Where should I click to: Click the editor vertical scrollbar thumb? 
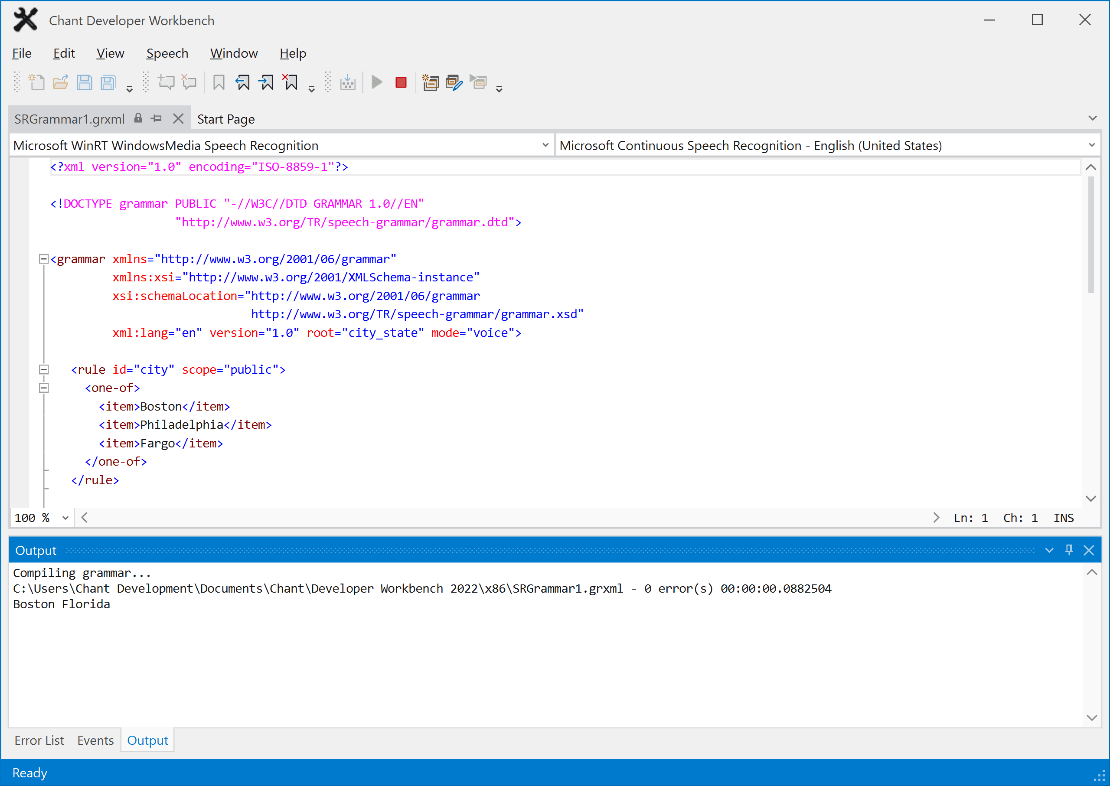(x=1091, y=234)
